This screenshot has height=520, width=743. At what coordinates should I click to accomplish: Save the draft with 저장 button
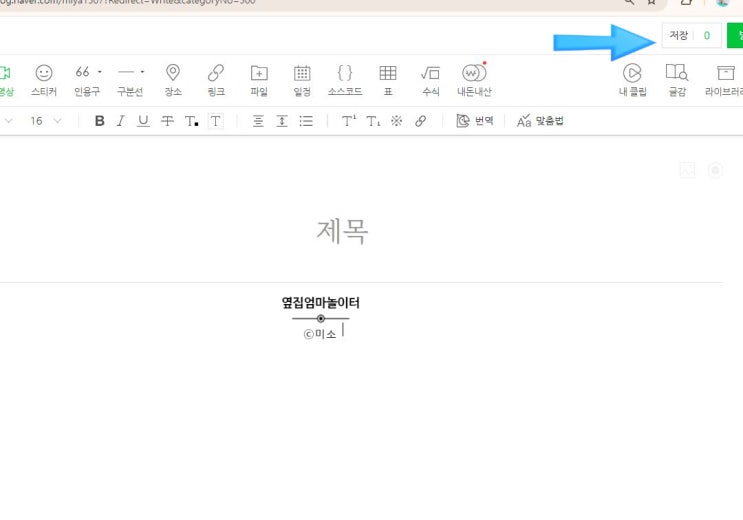point(678,35)
